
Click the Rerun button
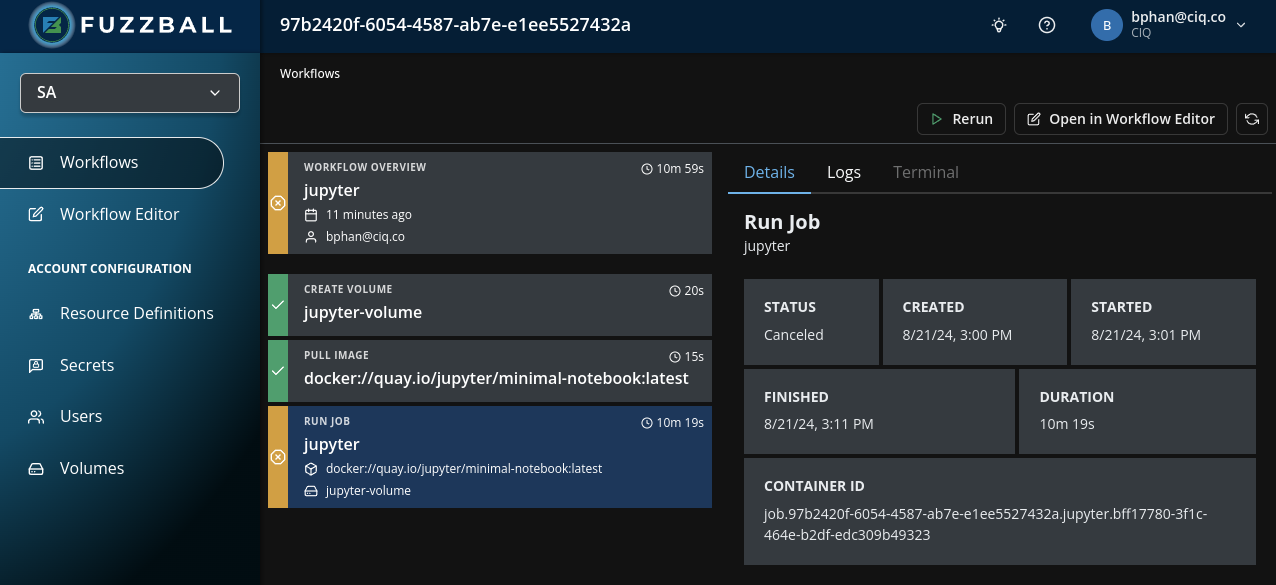(x=961, y=119)
